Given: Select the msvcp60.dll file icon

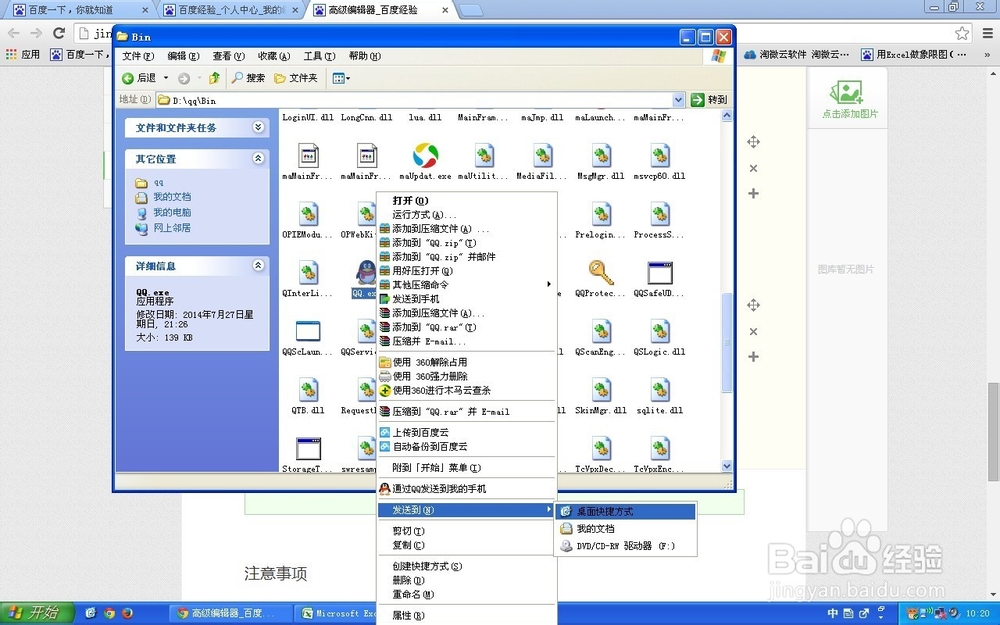Looking at the screenshot, I should click(659, 155).
